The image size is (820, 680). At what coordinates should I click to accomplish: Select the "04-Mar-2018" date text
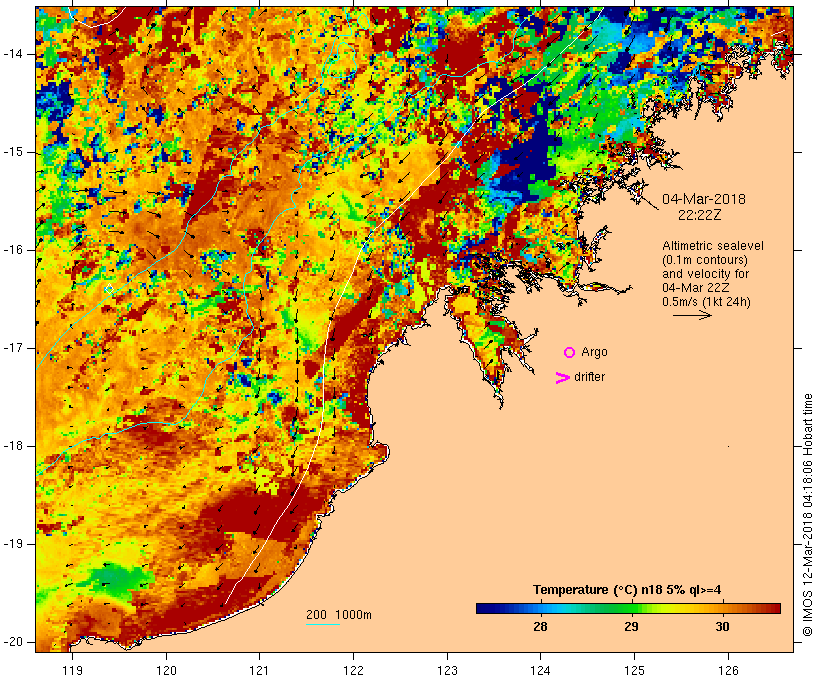point(704,199)
